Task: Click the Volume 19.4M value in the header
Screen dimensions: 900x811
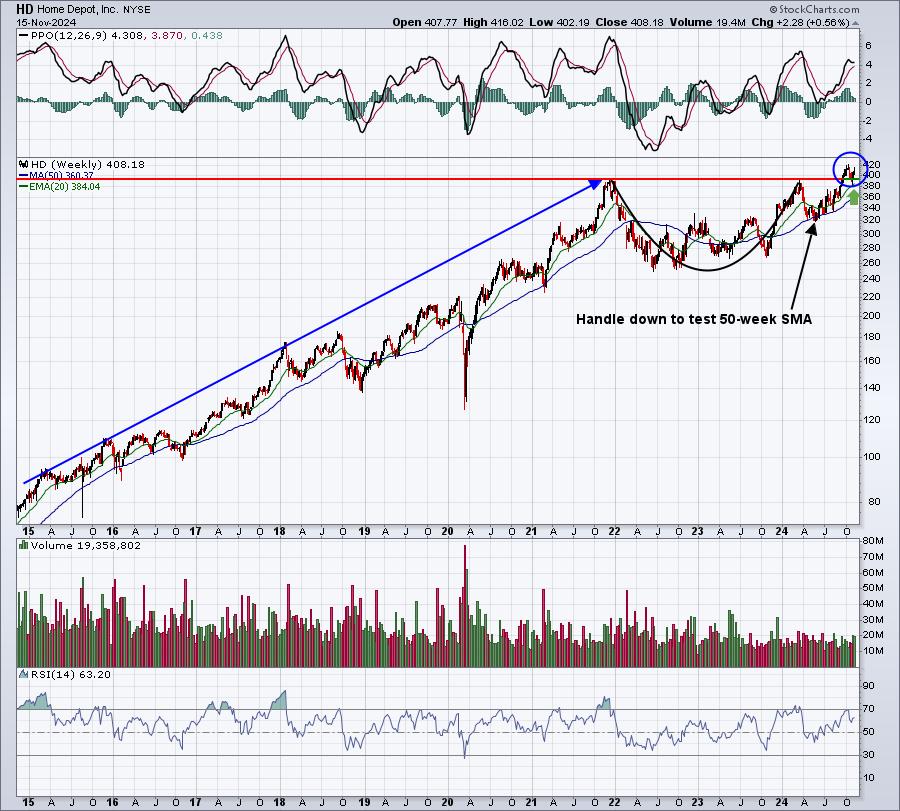Action: pyautogui.click(x=707, y=22)
